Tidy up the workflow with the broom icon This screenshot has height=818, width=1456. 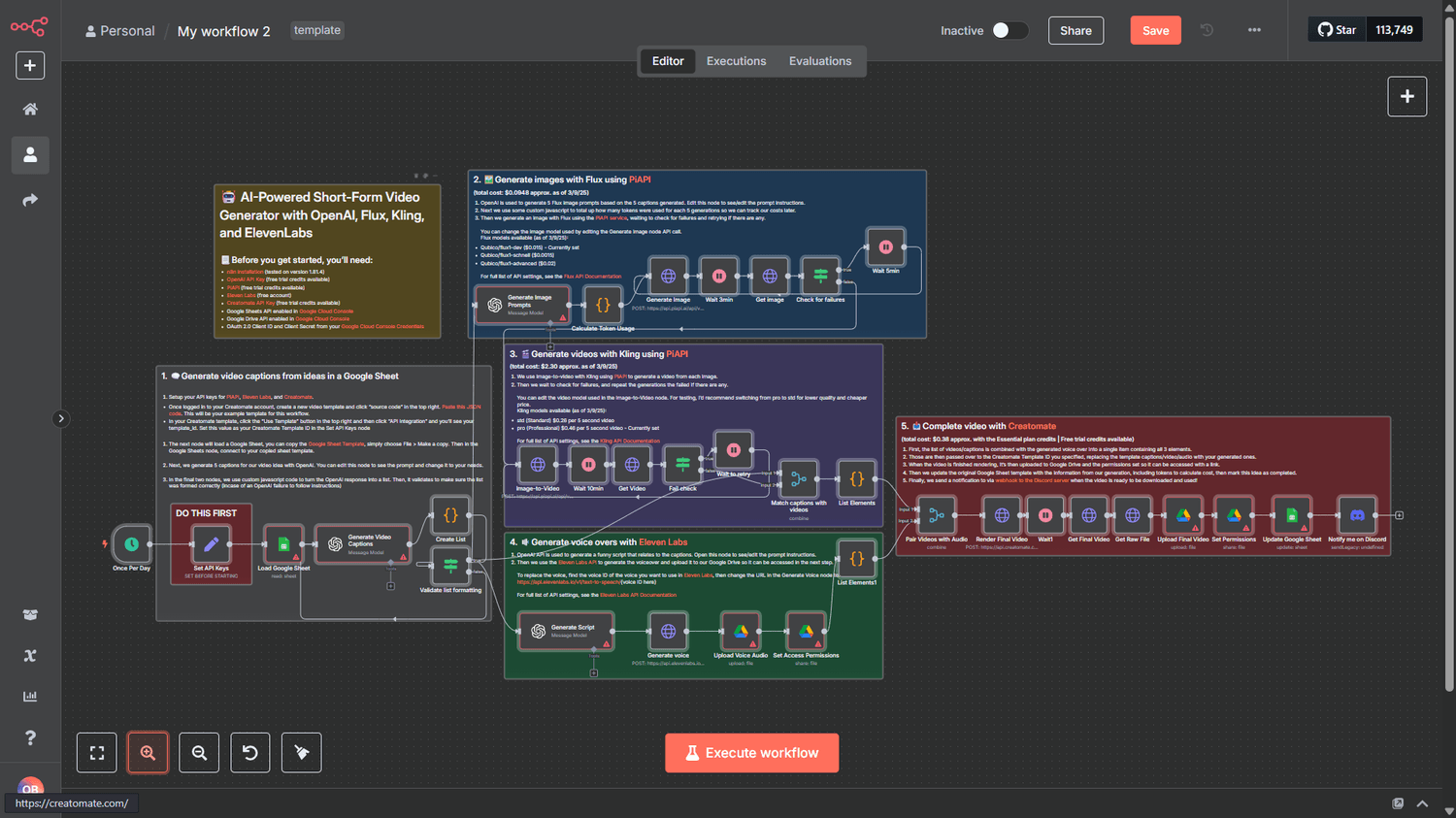301,753
